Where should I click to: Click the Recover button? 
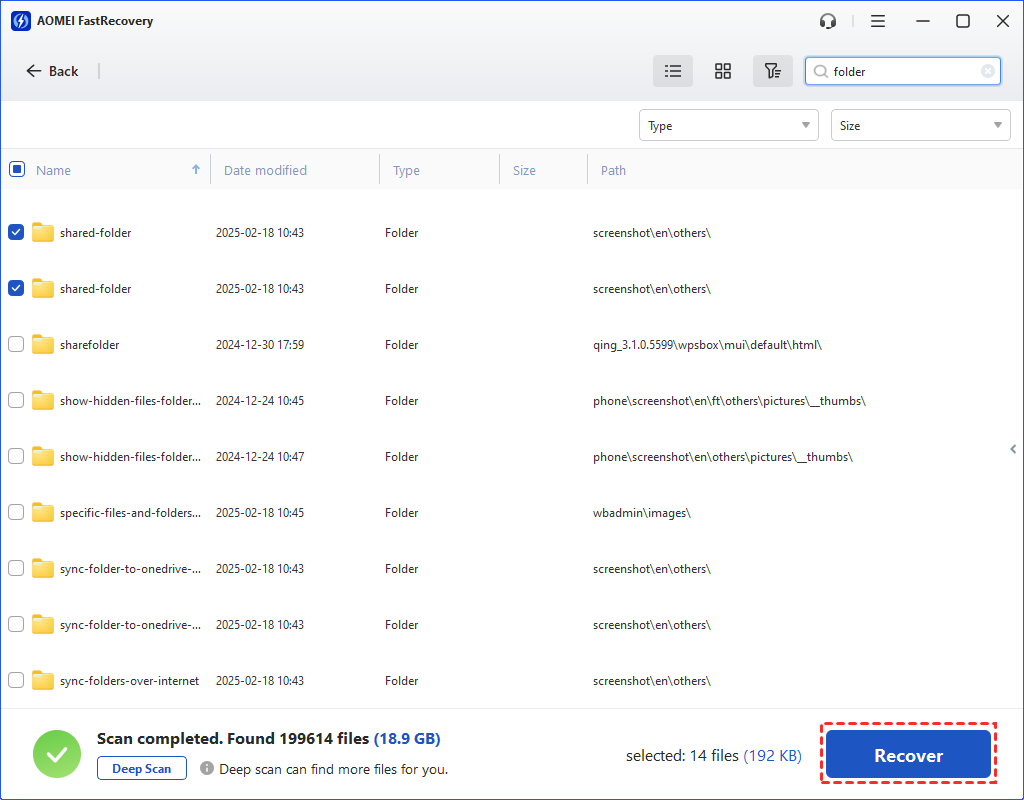point(908,756)
